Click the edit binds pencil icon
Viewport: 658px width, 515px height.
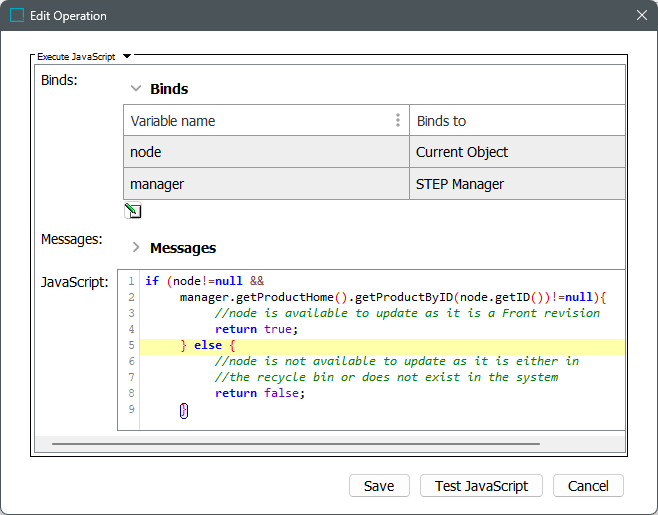(132, 210)
